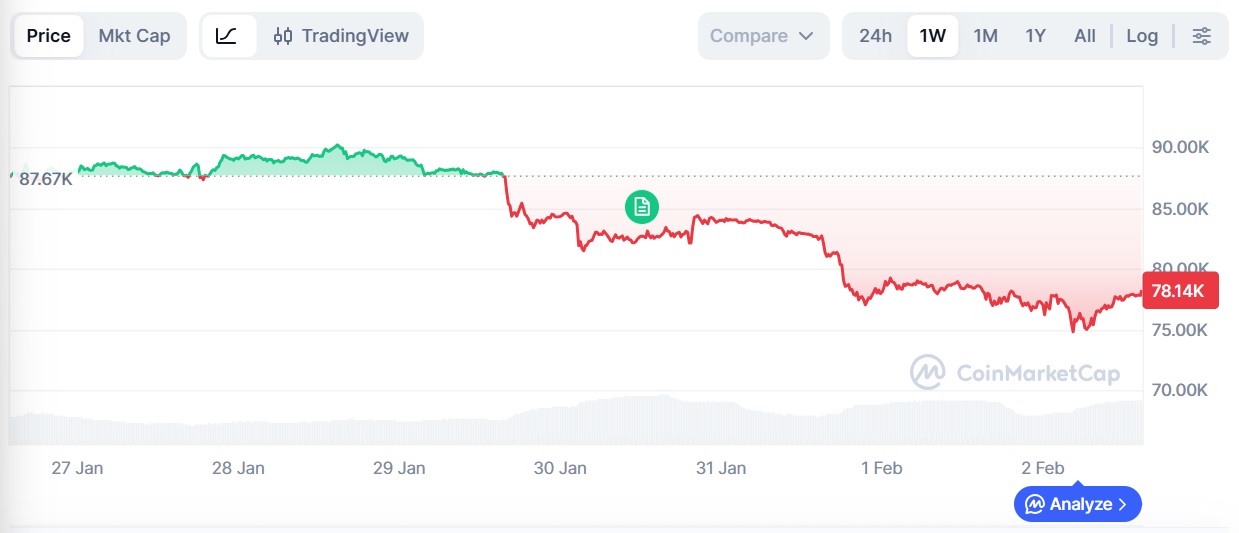Toggle the Log scale option
This screenshot has width=1239, height=533.
pos(1142,36)
